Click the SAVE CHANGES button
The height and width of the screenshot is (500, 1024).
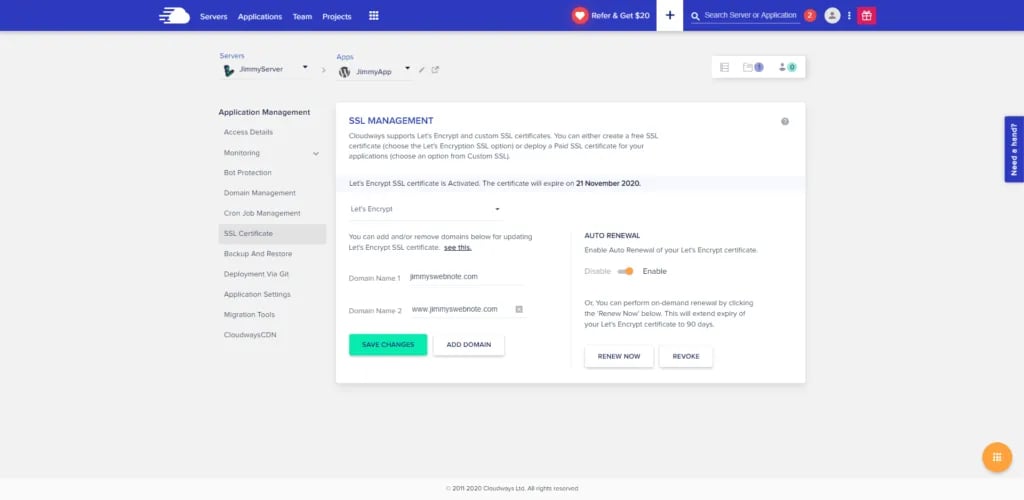pyautogui.click(x=388, y=345)
